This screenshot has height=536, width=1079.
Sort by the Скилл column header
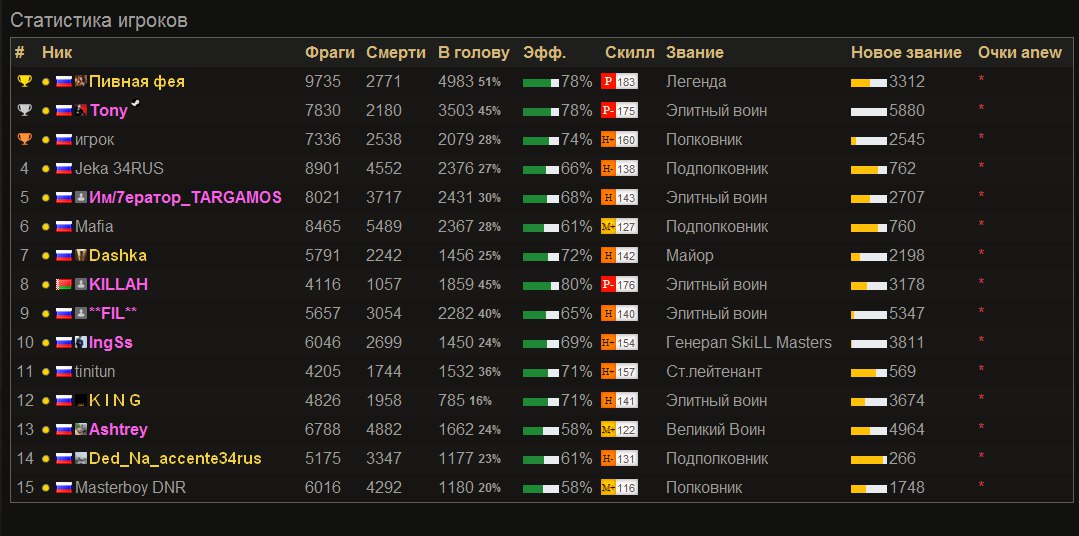pos(629,53)
